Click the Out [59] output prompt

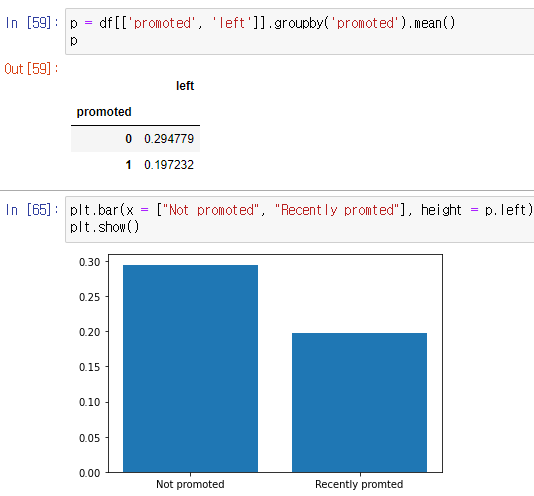coord(31,69)
